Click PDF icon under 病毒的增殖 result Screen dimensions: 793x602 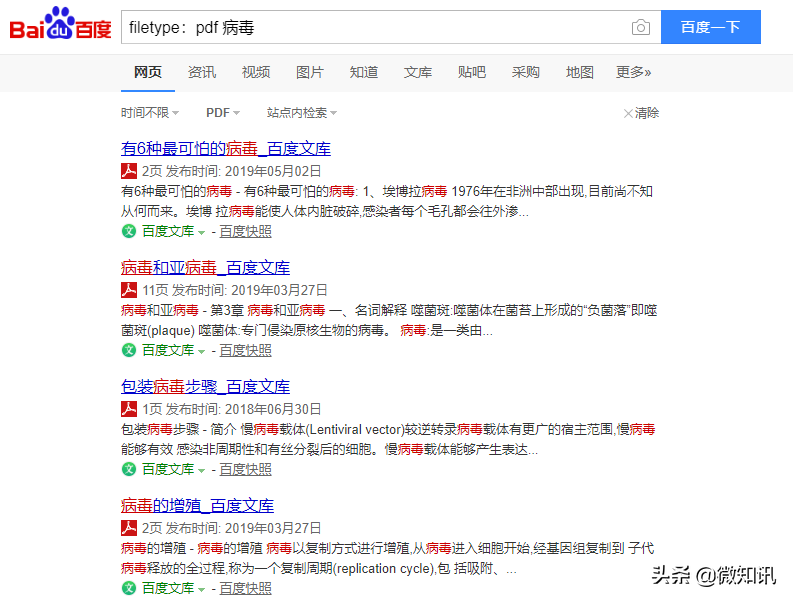pos(129,528)
